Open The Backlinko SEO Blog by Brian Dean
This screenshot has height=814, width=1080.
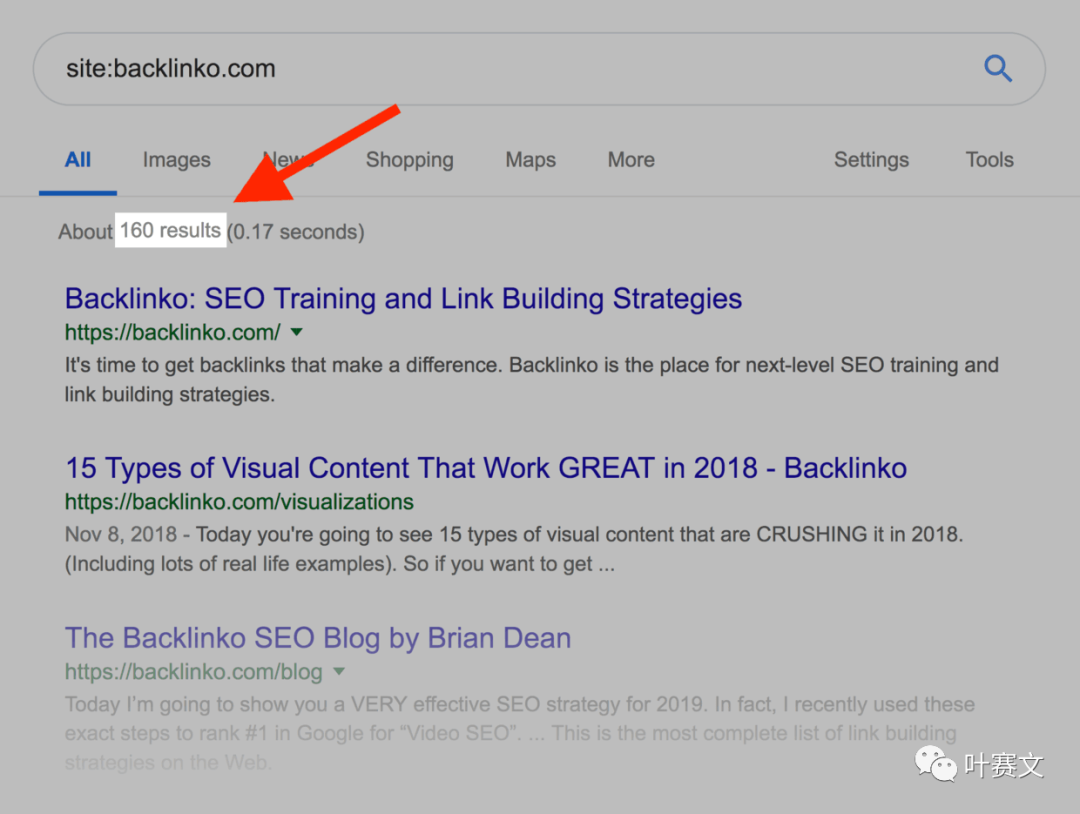point(318,638)
